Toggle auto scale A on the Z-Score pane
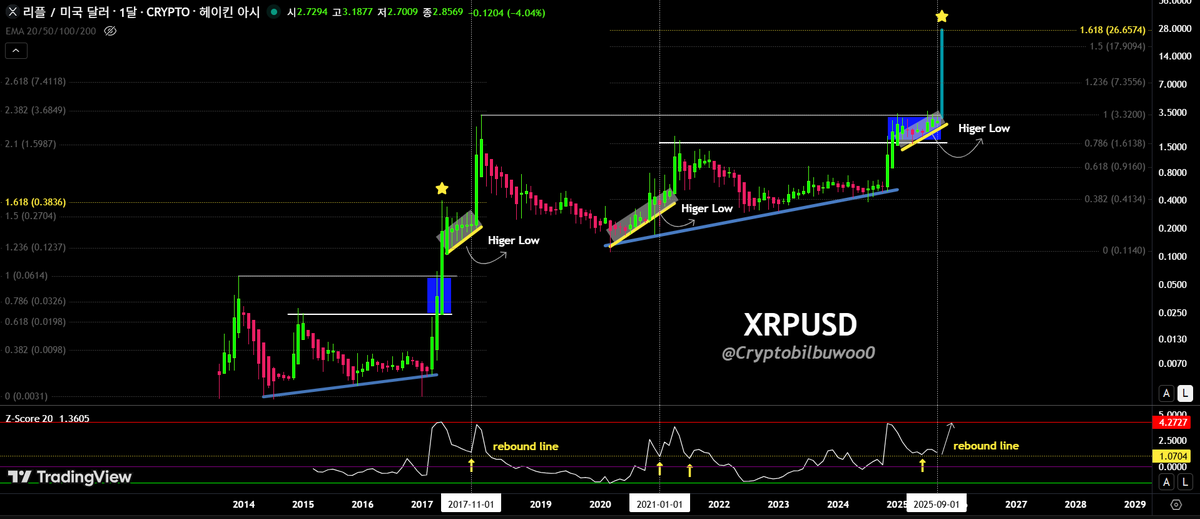The image size is (1200, 519). pos(1165,482)
